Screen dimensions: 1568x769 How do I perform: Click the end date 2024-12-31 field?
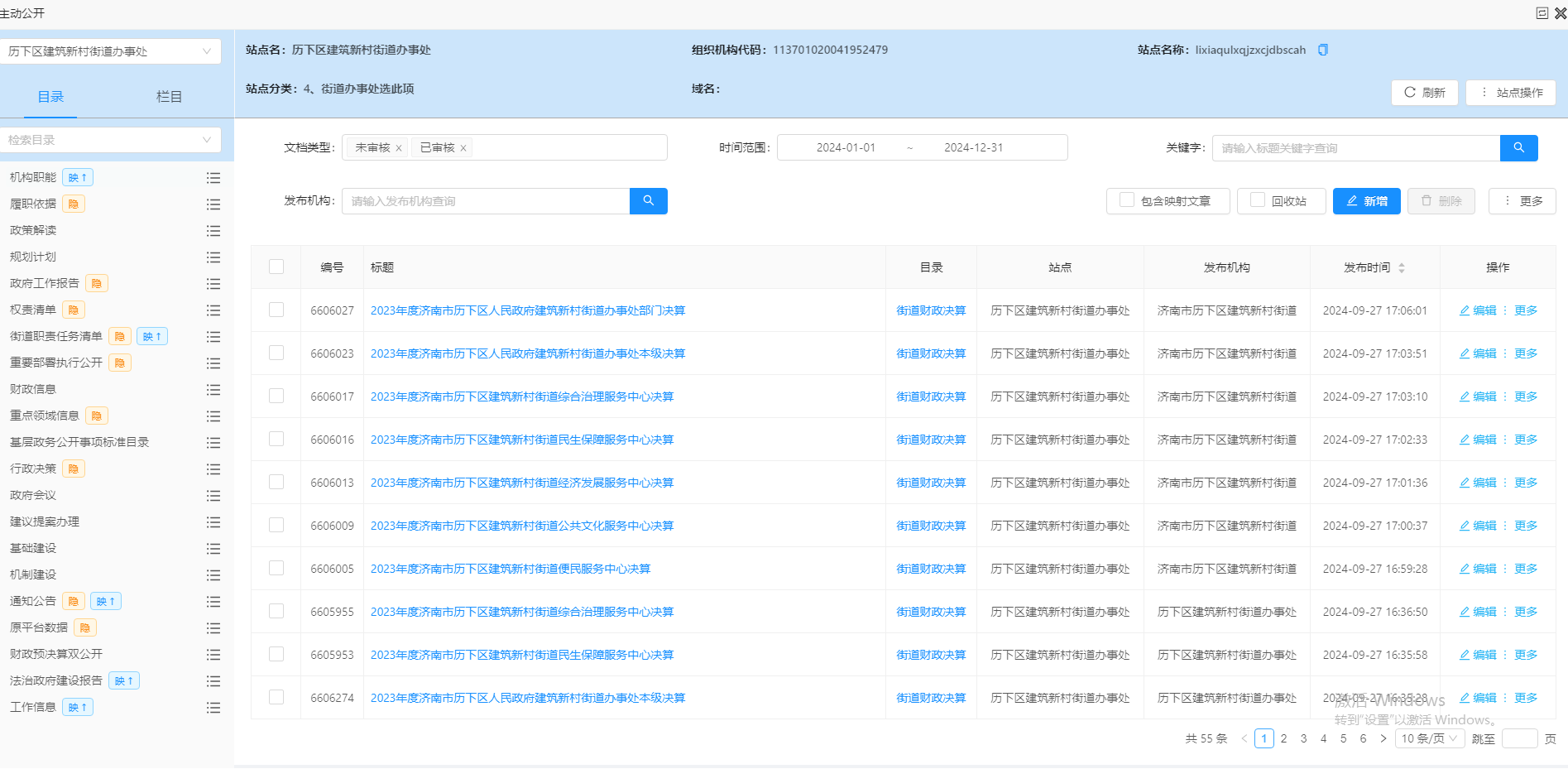[x=973, y=147]
